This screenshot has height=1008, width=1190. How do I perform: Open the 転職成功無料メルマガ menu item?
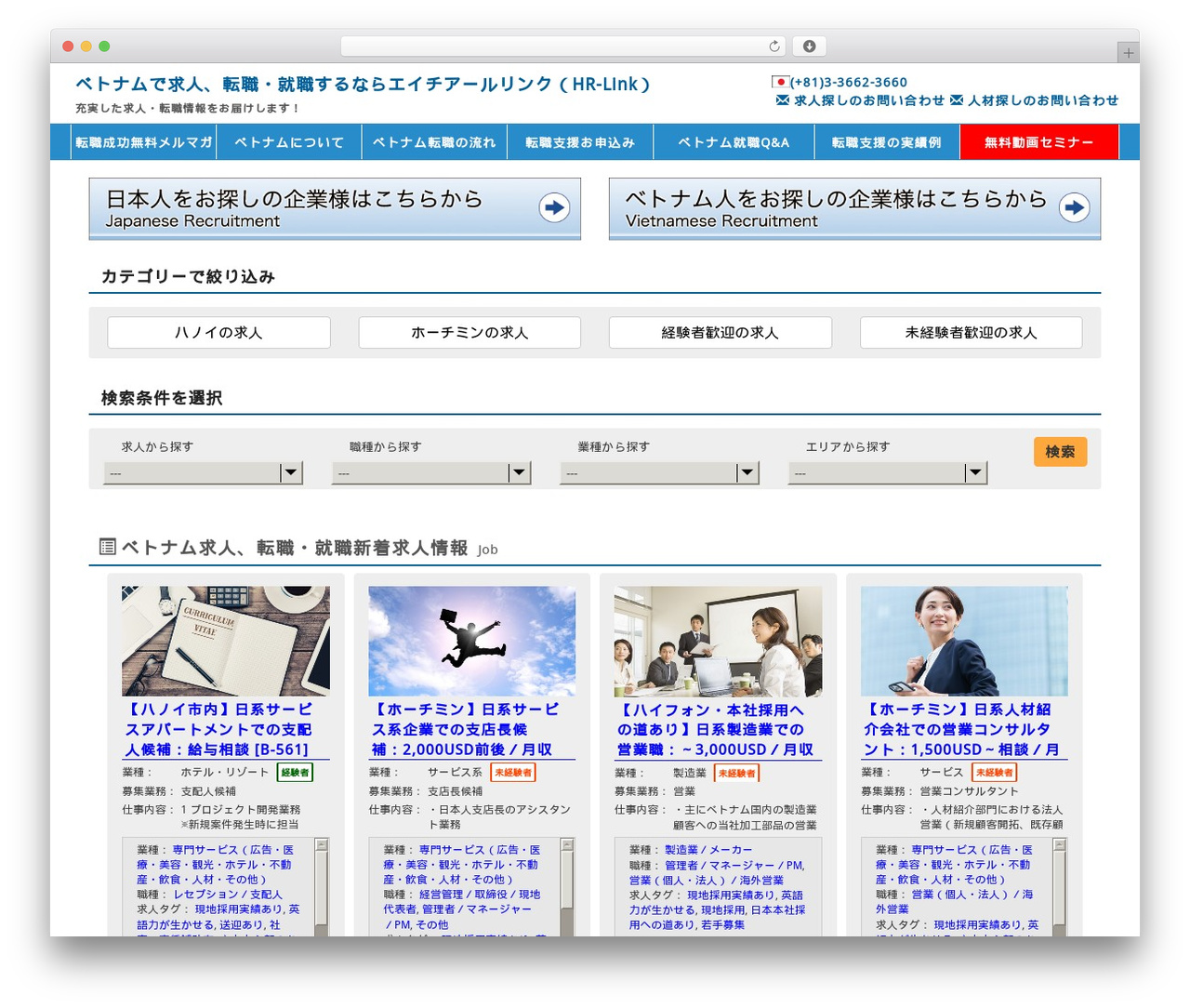pyautogui.click(x=144, y=142)
